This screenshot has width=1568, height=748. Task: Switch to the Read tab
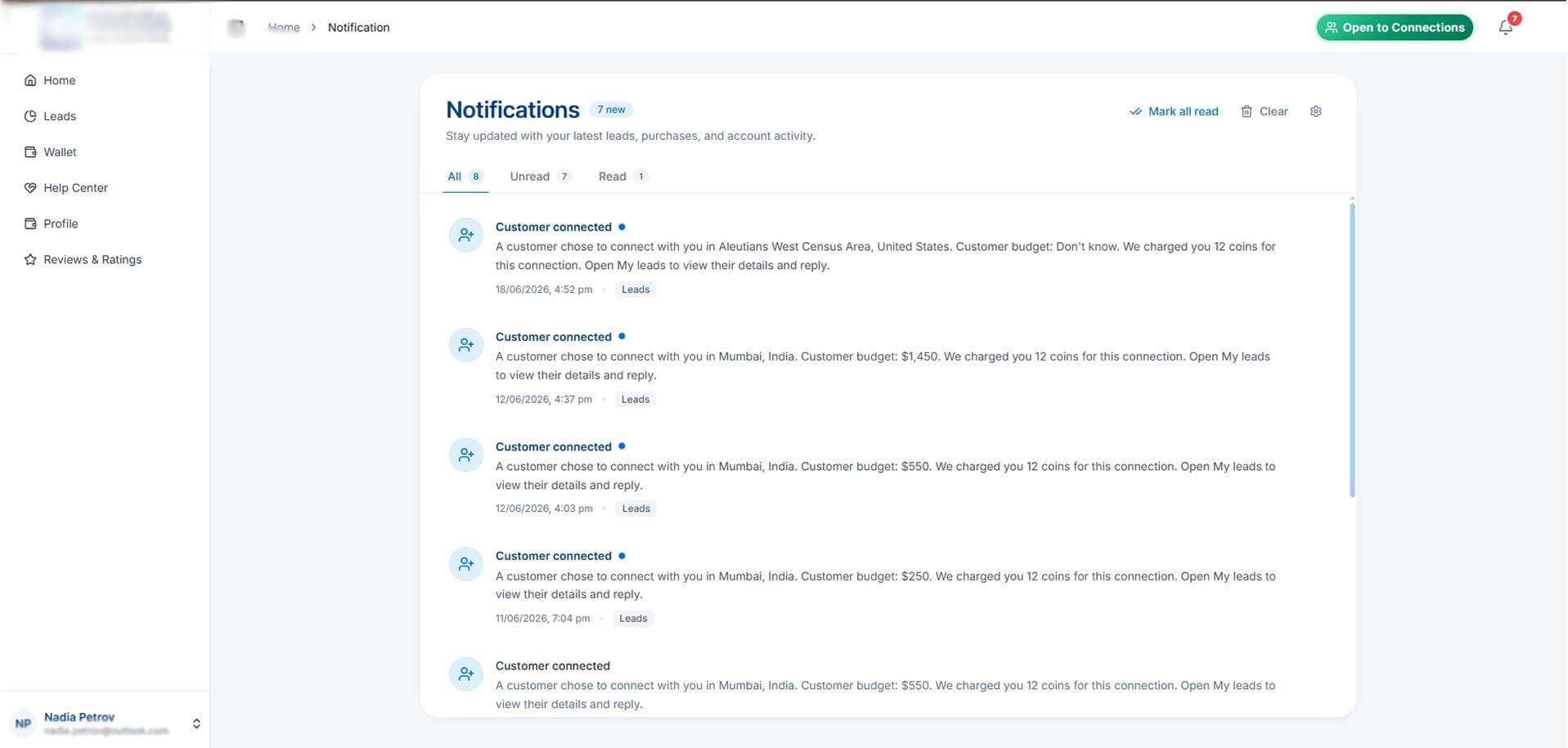[622, 177]
